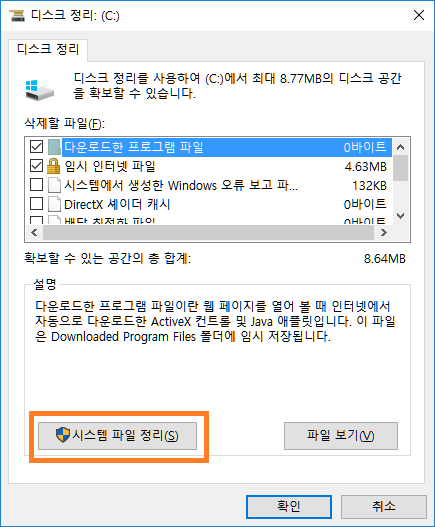Click the file icon of DirectX 셰이더 캐시
The height and width of the screenshot is (527, 435).
tap(54, 204)
